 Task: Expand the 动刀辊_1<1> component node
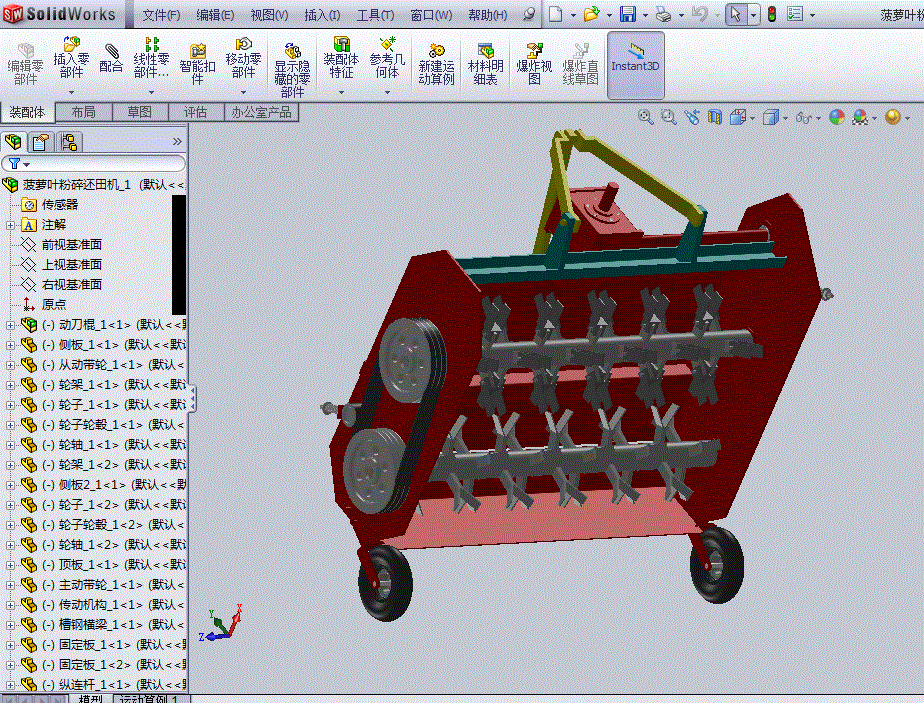click(11, 325)
